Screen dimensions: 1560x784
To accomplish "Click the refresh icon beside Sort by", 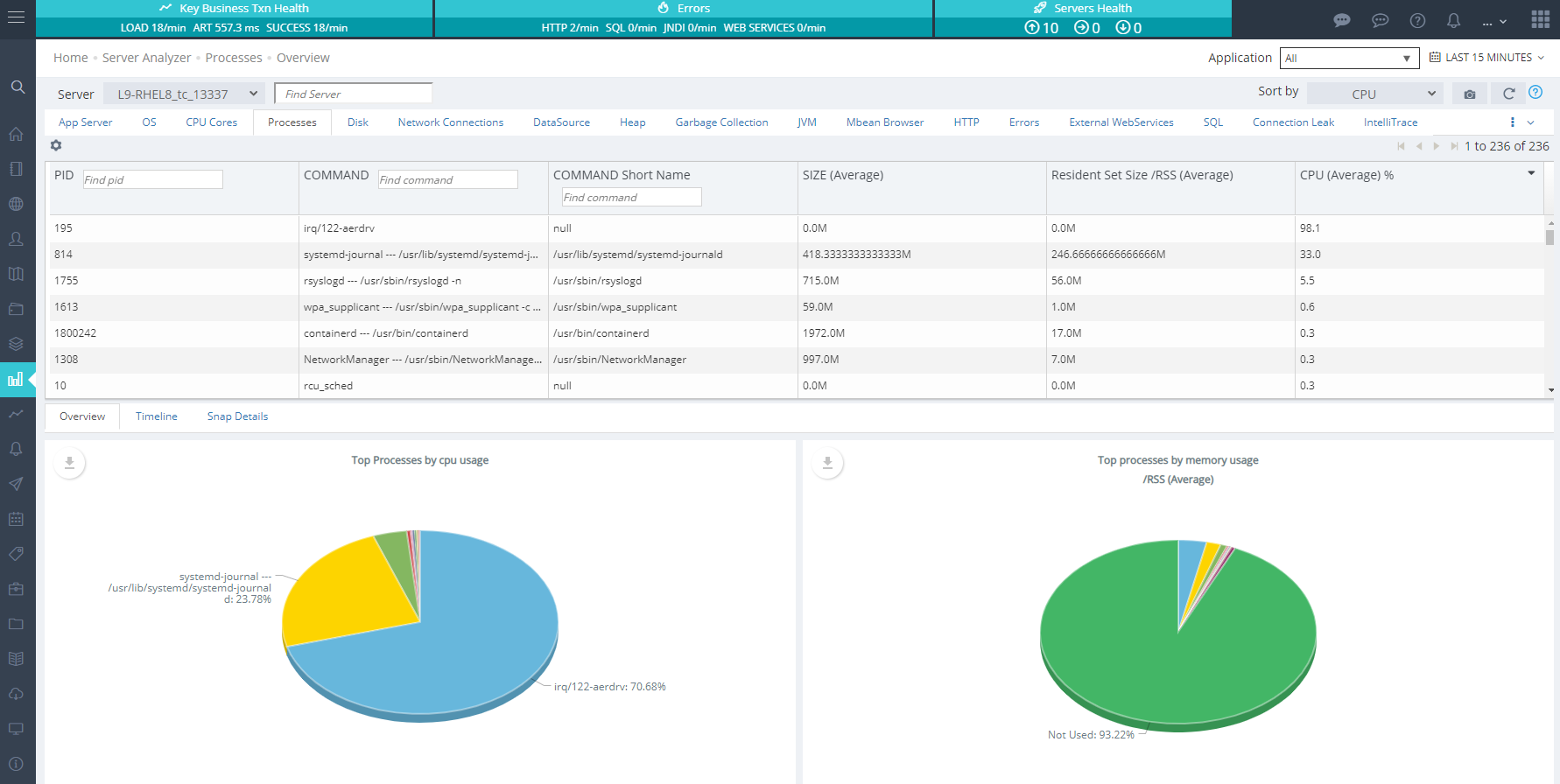I will tap(1508, 94).
